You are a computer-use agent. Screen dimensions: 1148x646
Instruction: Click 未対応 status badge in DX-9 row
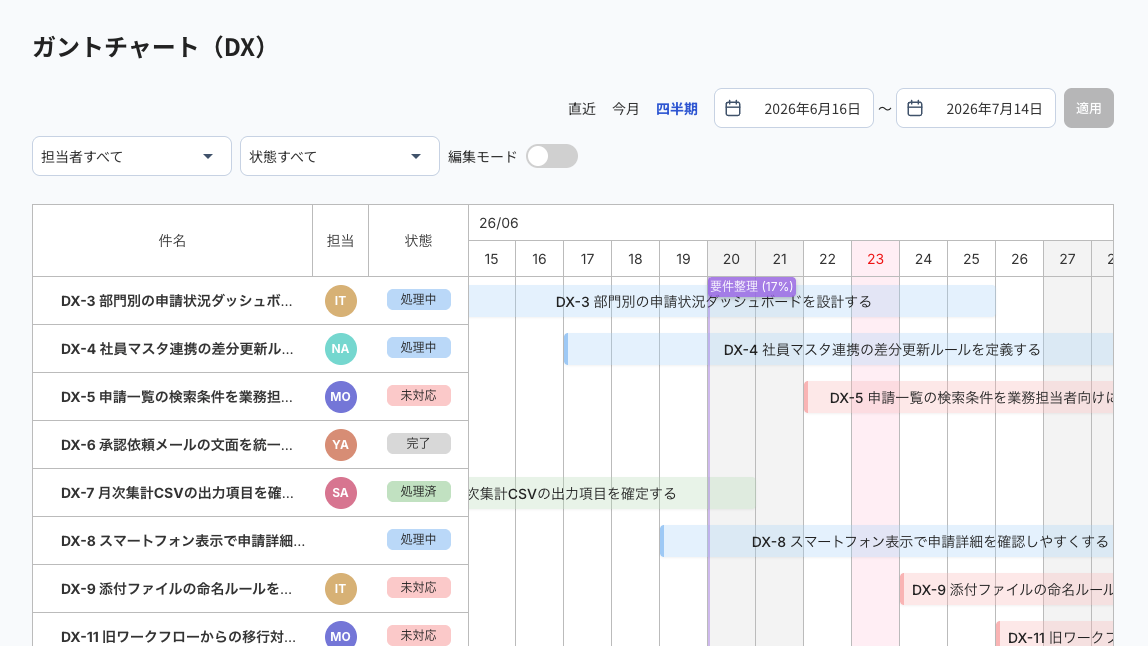tap(419, 587)
